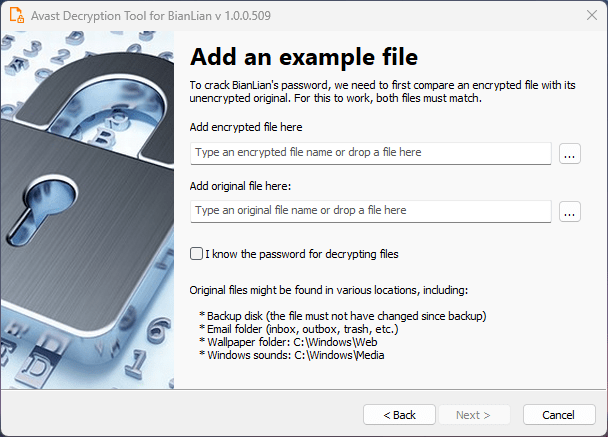Viewport: 608px width, 437px height.
Task: Browse for the encrypted file with ellipsis button
Action: point(570,153)
